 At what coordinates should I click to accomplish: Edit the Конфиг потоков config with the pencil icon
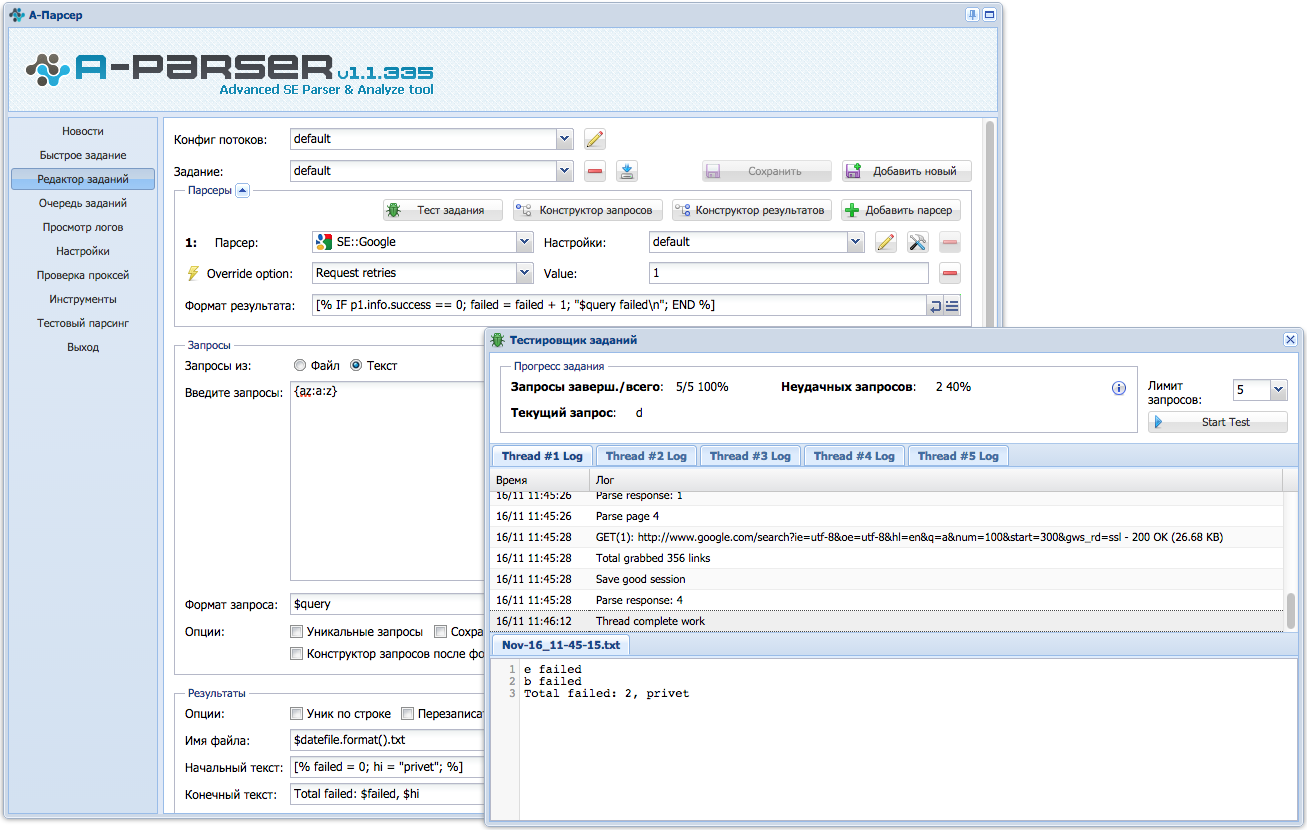[x=595, y=139]
